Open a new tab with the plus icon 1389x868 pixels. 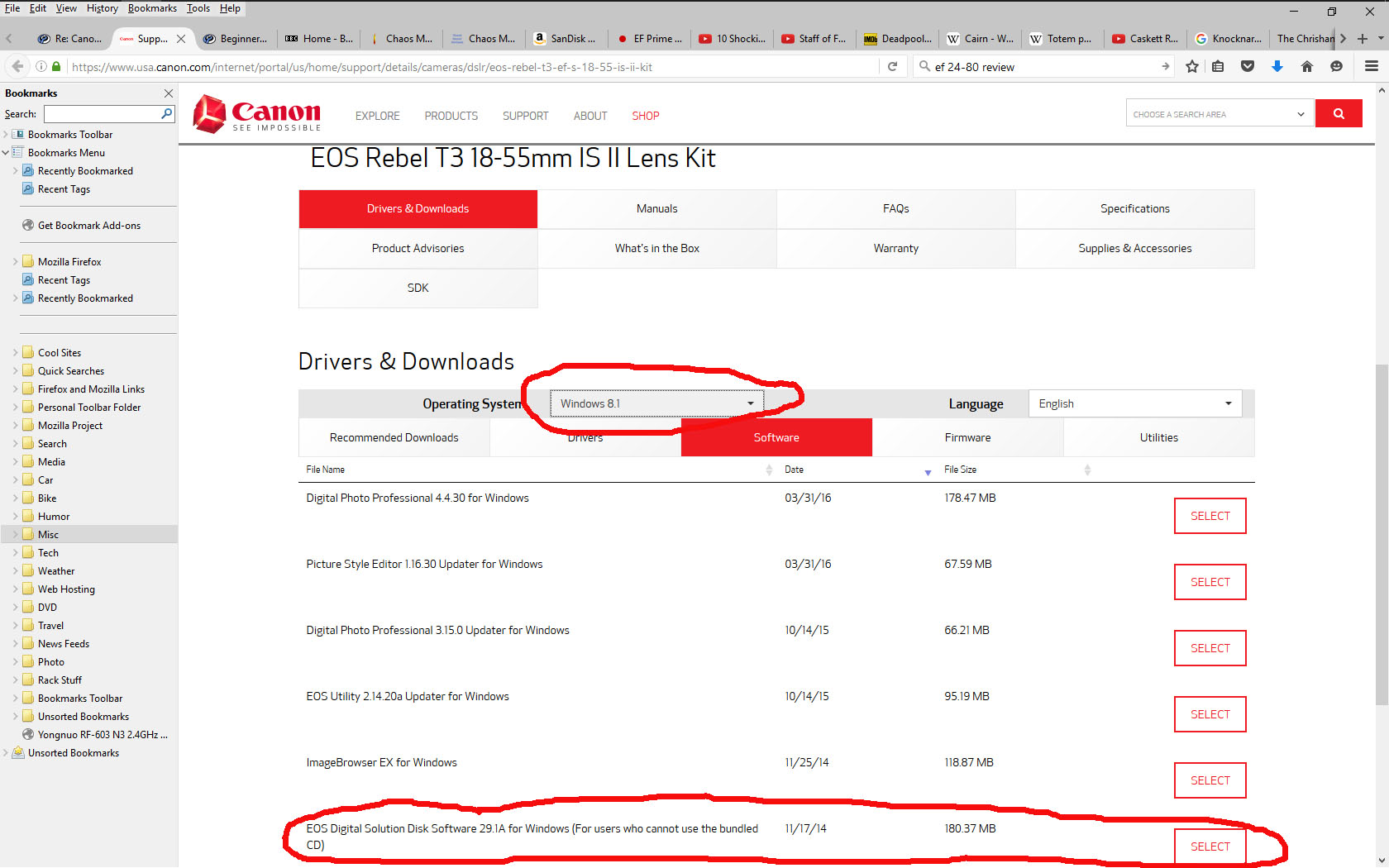1363,38
